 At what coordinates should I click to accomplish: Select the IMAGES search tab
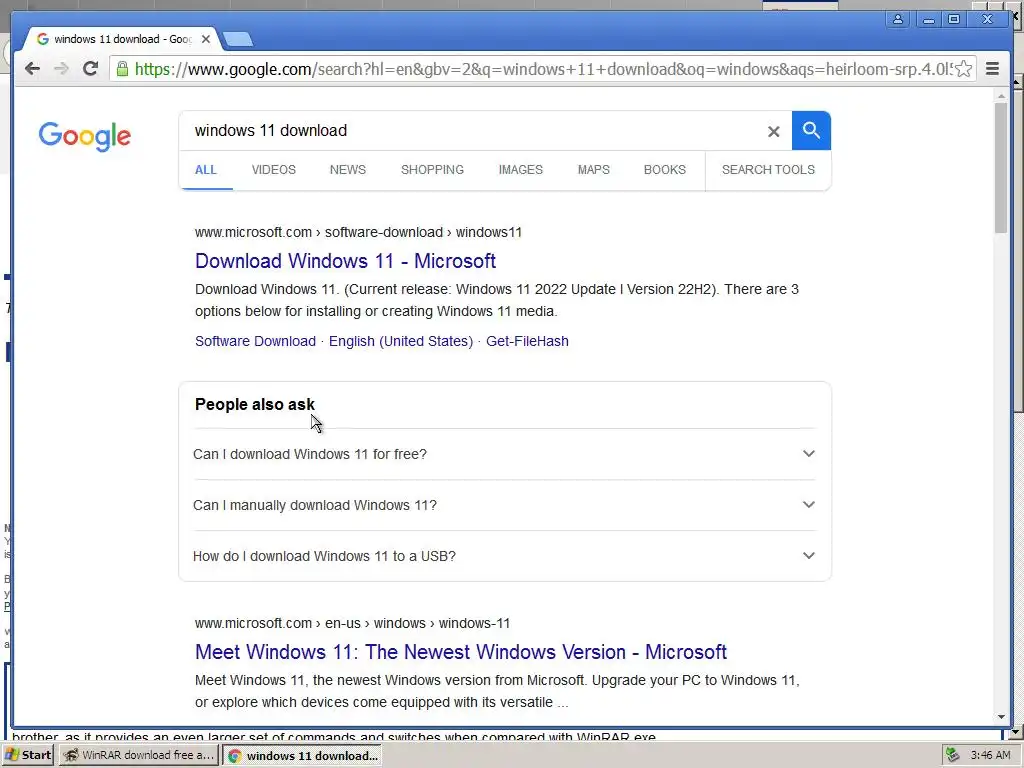pos(520,170)
